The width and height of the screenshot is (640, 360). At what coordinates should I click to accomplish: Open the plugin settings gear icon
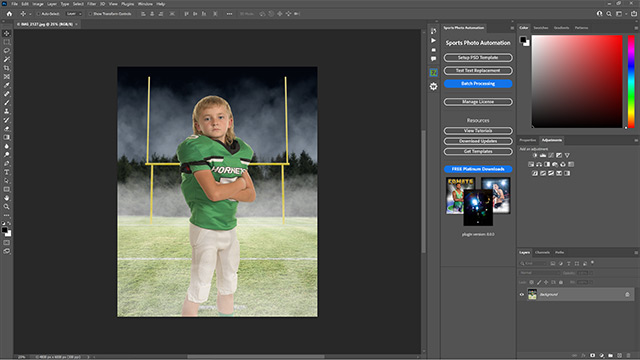tap(433, 87)
